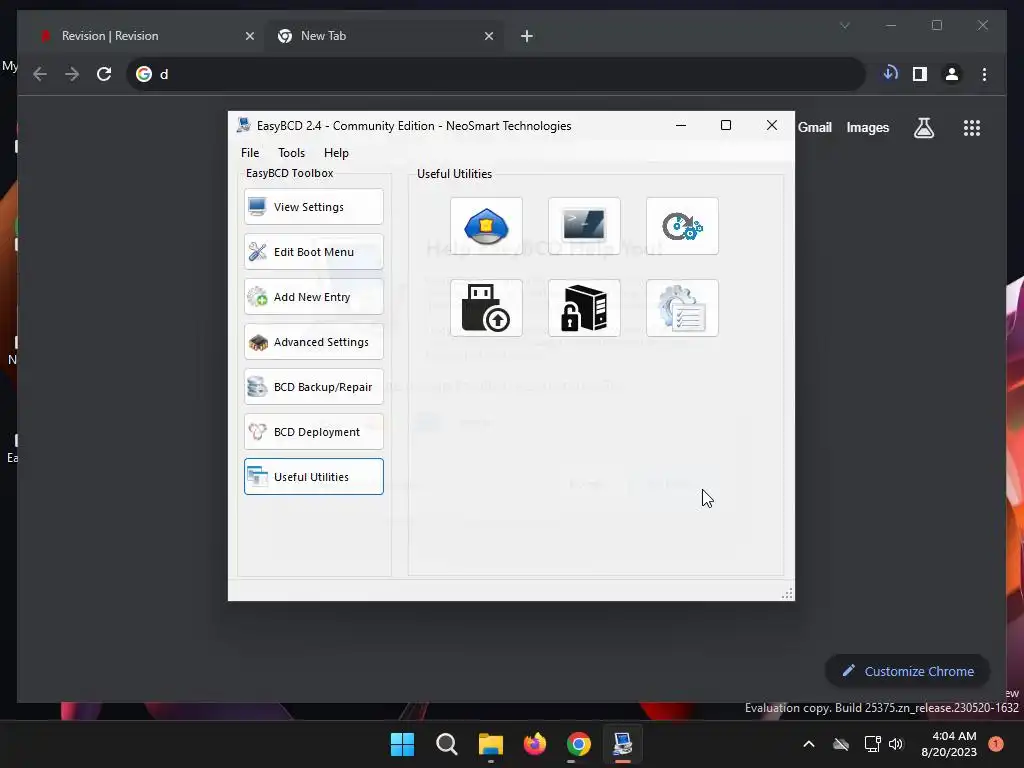Open Advanced Settings

pos(313,342)
